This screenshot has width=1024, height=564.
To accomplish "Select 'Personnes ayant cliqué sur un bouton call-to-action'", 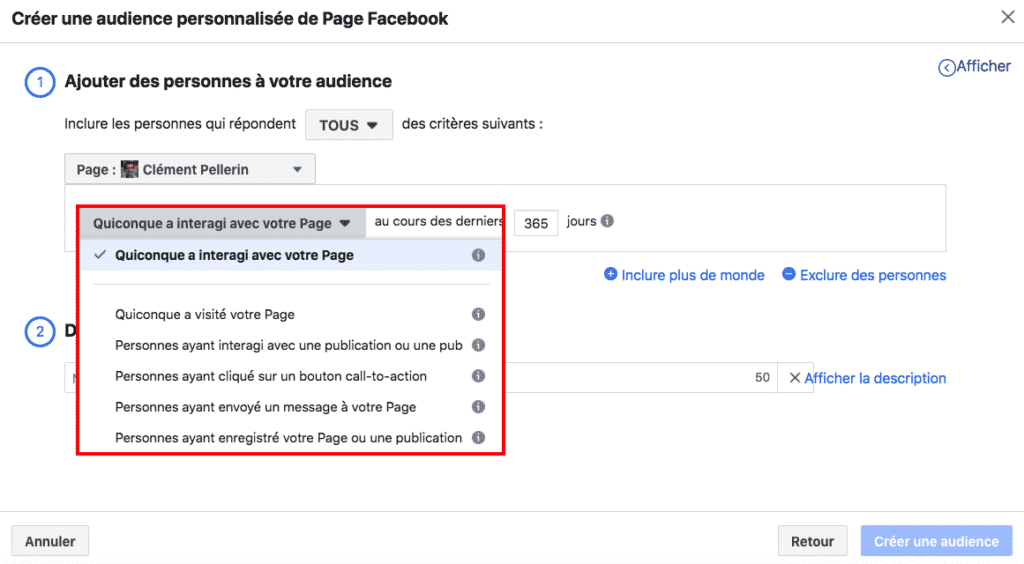I will (x=271, y=377).
